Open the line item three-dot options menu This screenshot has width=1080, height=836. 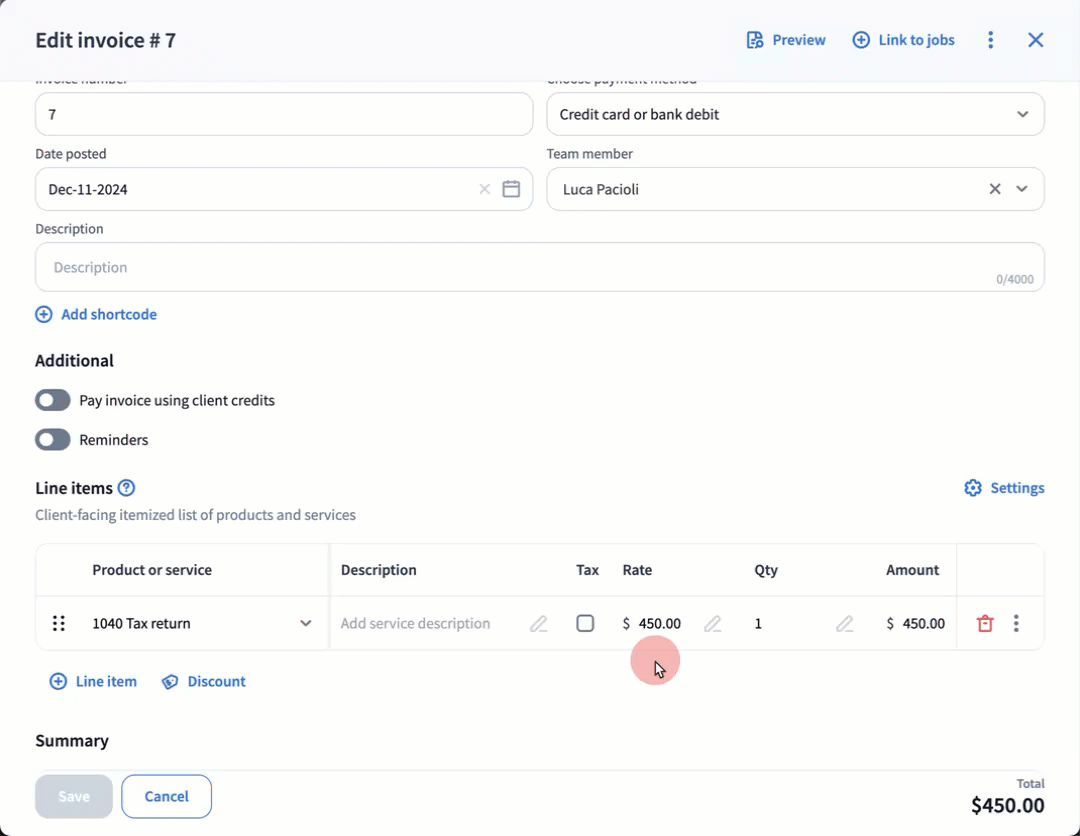[1016, 623]
